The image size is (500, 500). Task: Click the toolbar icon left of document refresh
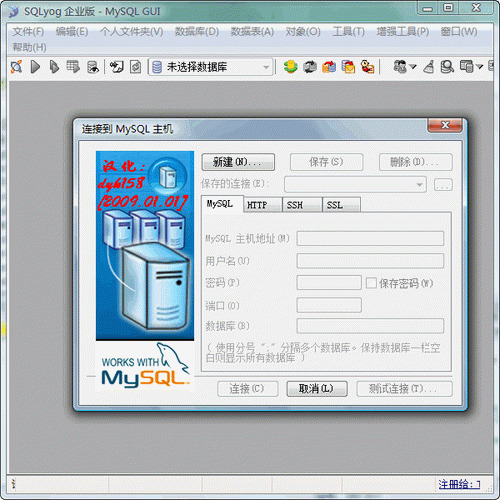pos(116,67)
